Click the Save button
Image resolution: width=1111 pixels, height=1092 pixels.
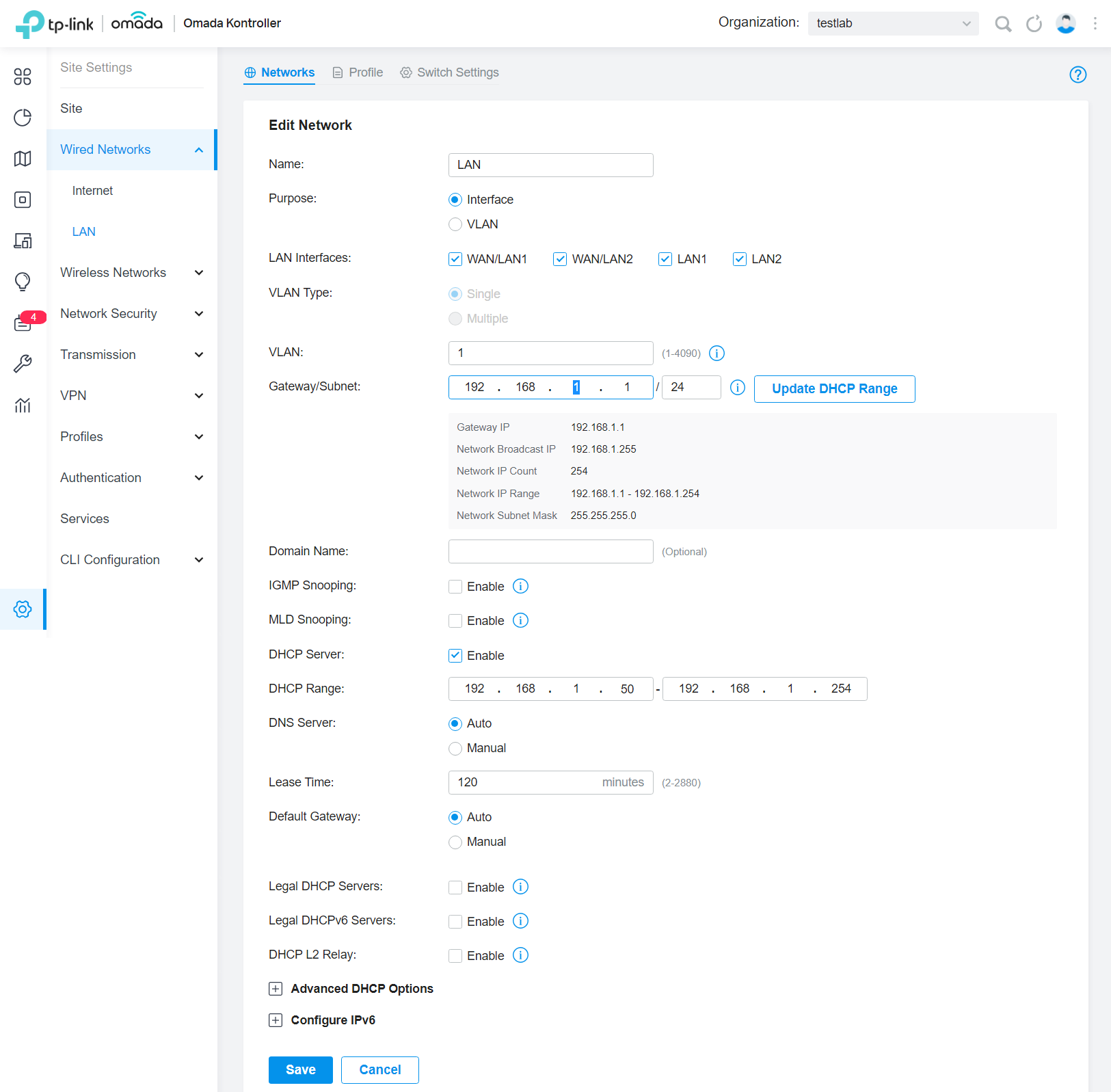pyautogui.click(x=300, y=1070)
